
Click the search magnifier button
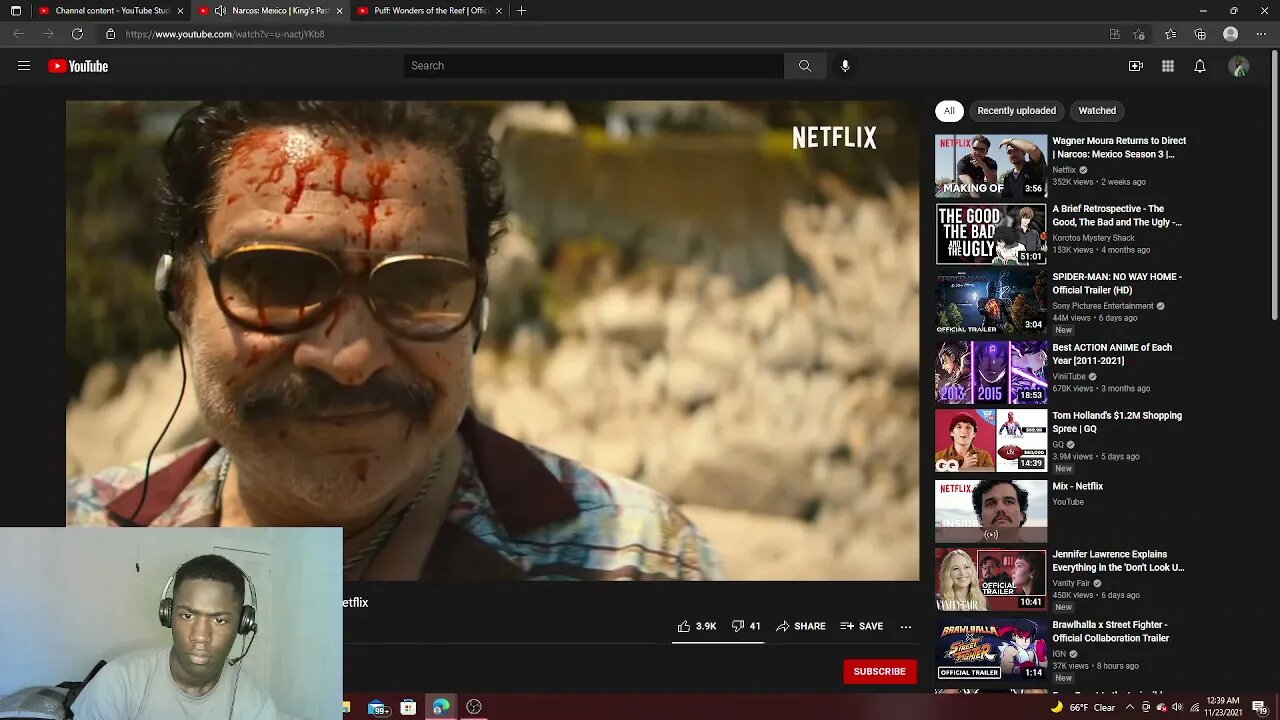coord(805,66)
